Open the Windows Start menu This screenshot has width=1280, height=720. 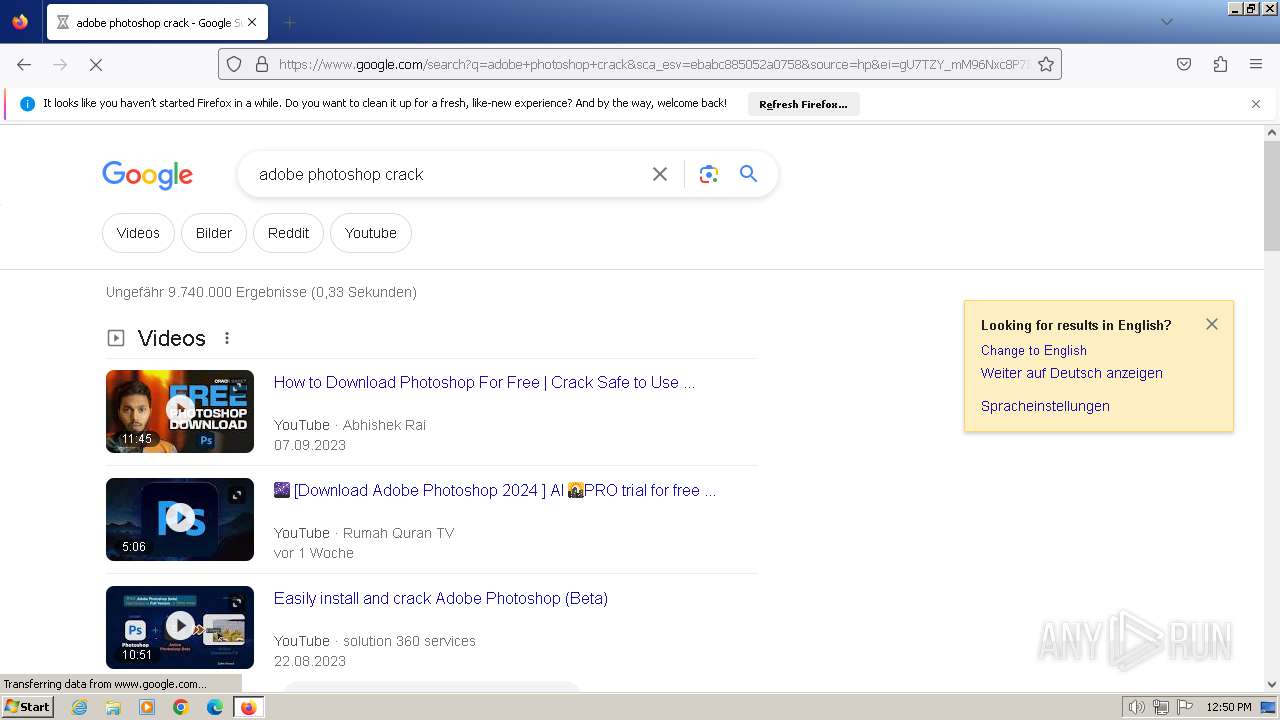27,707
